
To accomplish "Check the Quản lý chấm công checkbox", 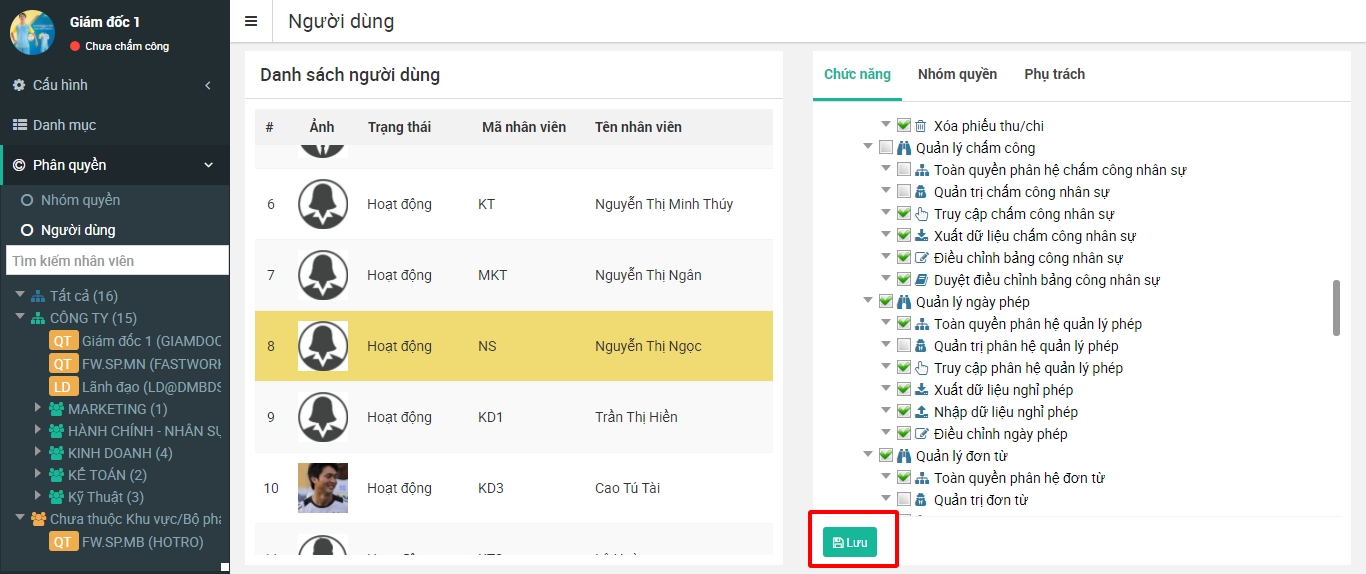I will tap(886, 148).
